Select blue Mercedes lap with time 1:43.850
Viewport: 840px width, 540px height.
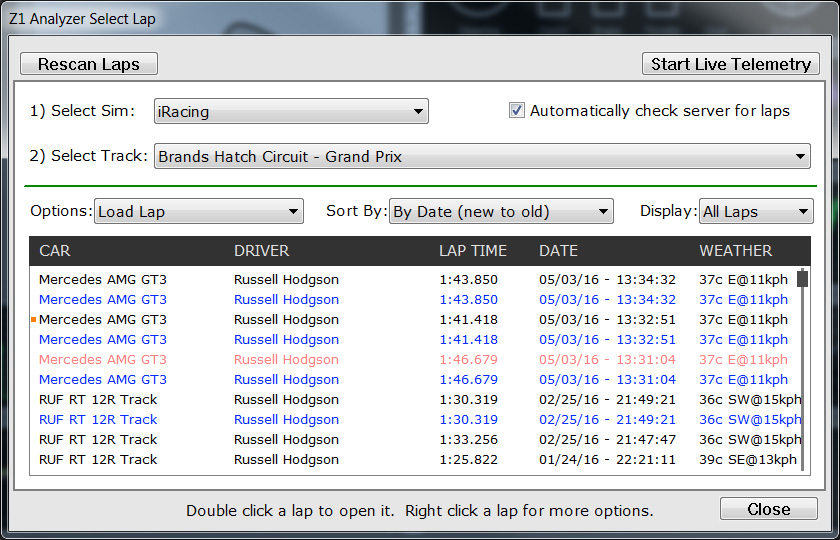[x=415, y=299]
